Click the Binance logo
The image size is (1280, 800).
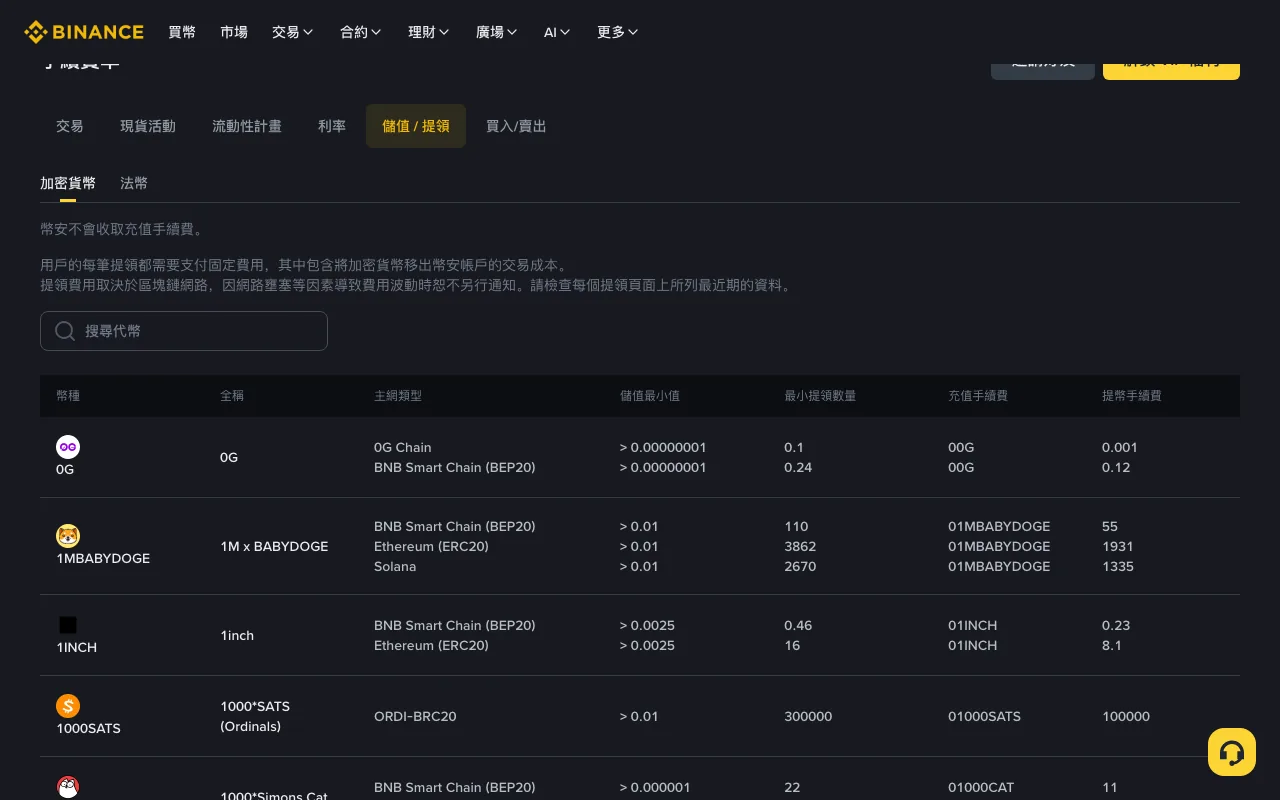84,32
